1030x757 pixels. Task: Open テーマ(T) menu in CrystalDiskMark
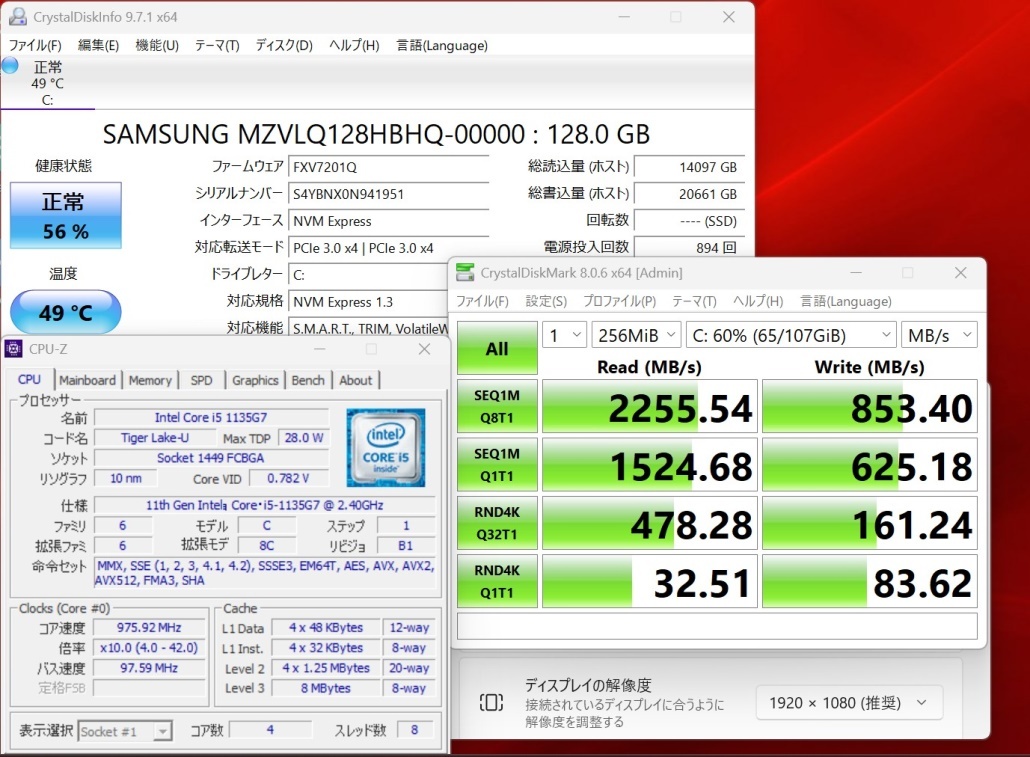tap(694, 301)
